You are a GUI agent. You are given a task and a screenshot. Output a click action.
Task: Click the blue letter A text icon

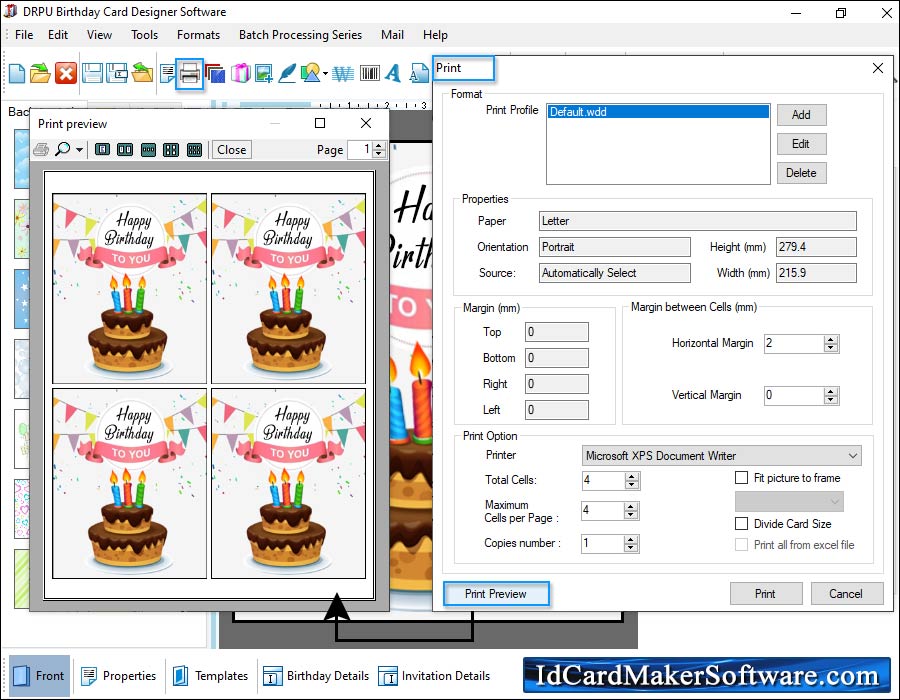pos(393,73)
